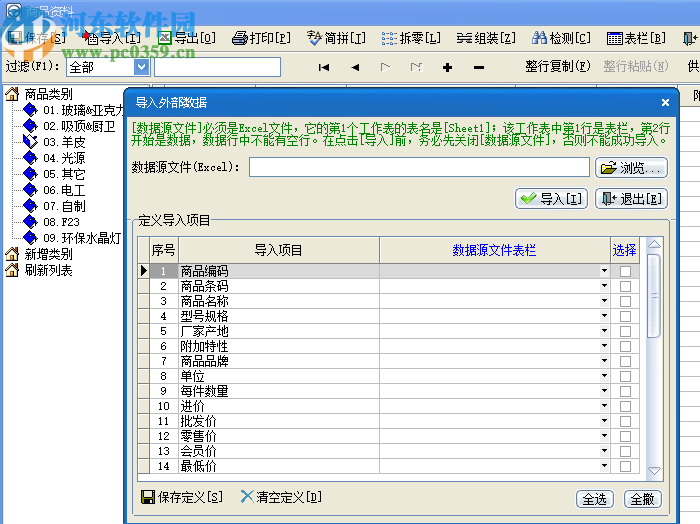This screenshot has width=700, height=524.
Task: Click the open-book icon beside 03.羊皮
Action: (x=30, y=141)
